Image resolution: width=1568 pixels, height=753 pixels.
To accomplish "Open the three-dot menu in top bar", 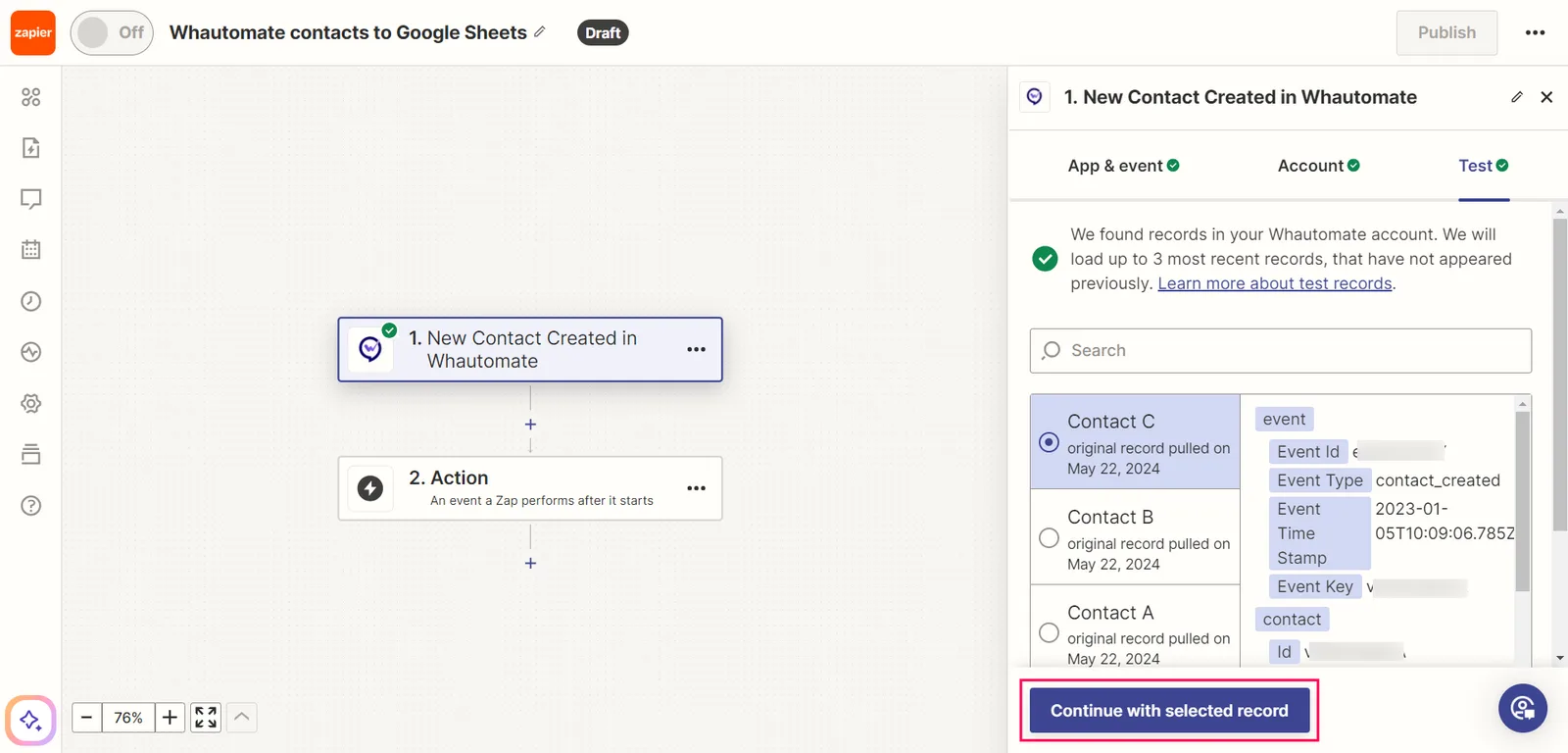I will [x=1535, y=32].
